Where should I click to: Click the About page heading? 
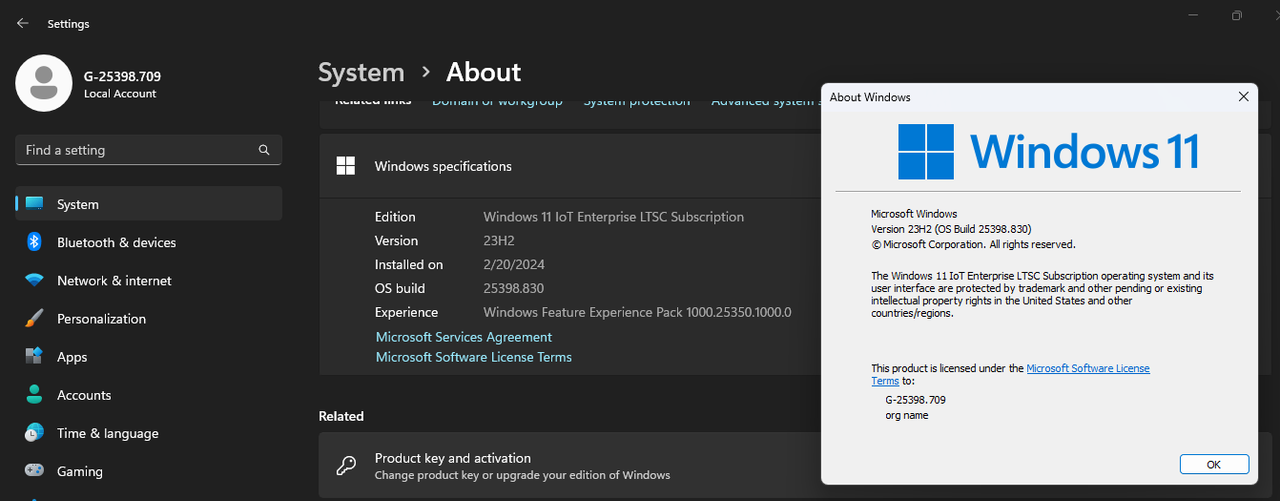coord(484,72)
